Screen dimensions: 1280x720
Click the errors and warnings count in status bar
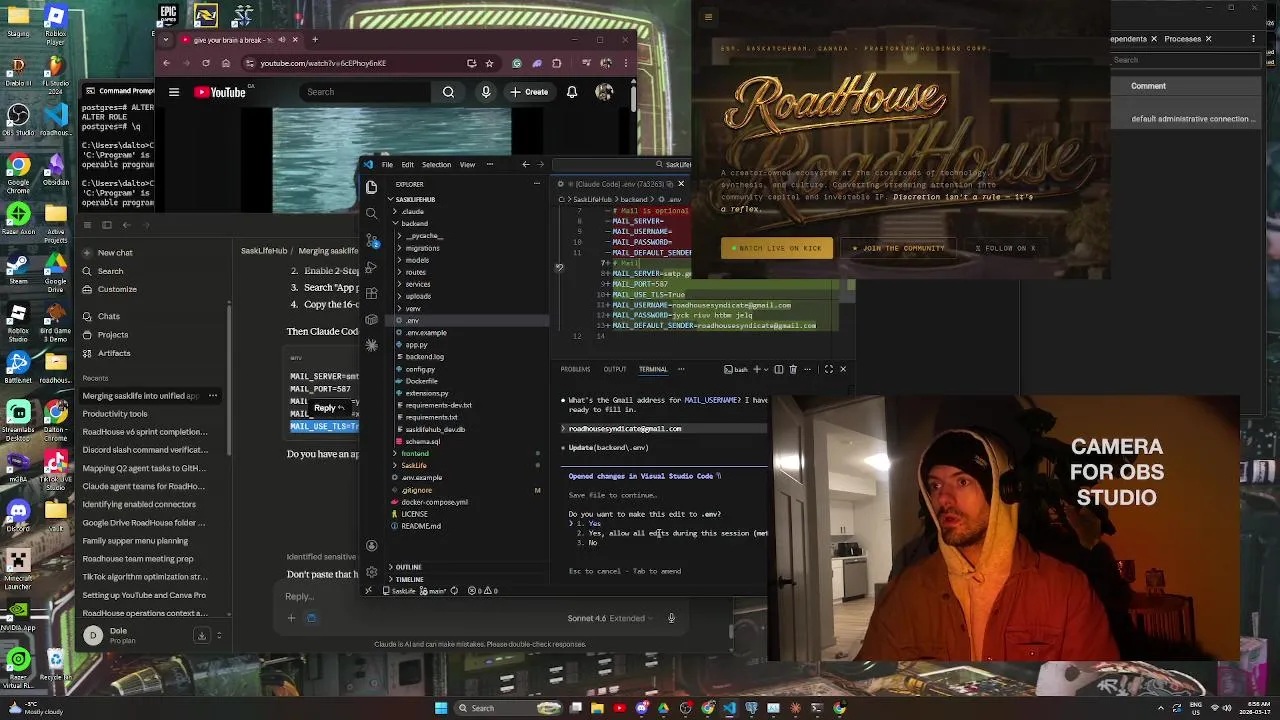point(482,591)
